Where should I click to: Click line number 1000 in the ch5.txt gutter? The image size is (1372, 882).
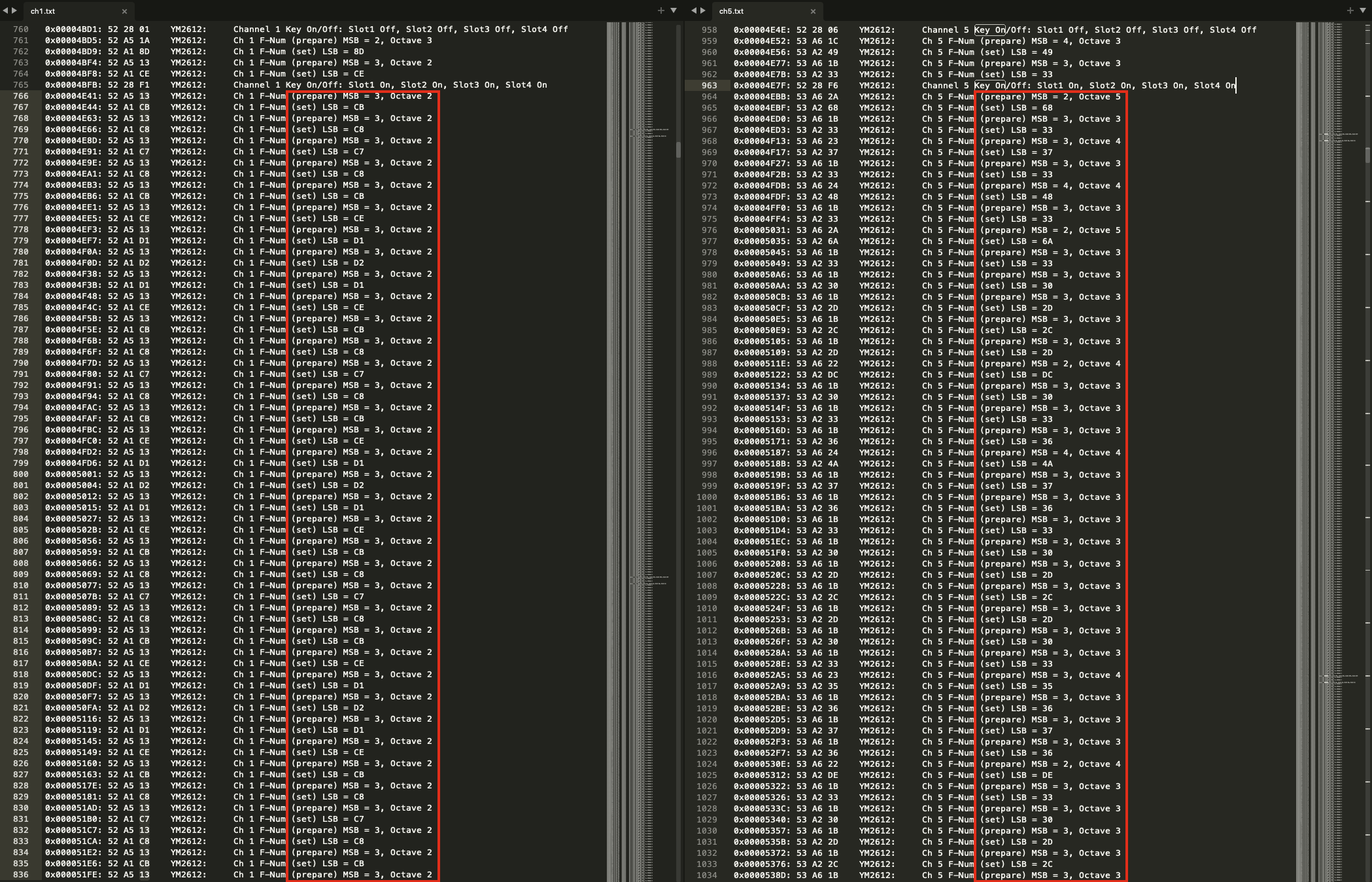[x=706, y=497]
